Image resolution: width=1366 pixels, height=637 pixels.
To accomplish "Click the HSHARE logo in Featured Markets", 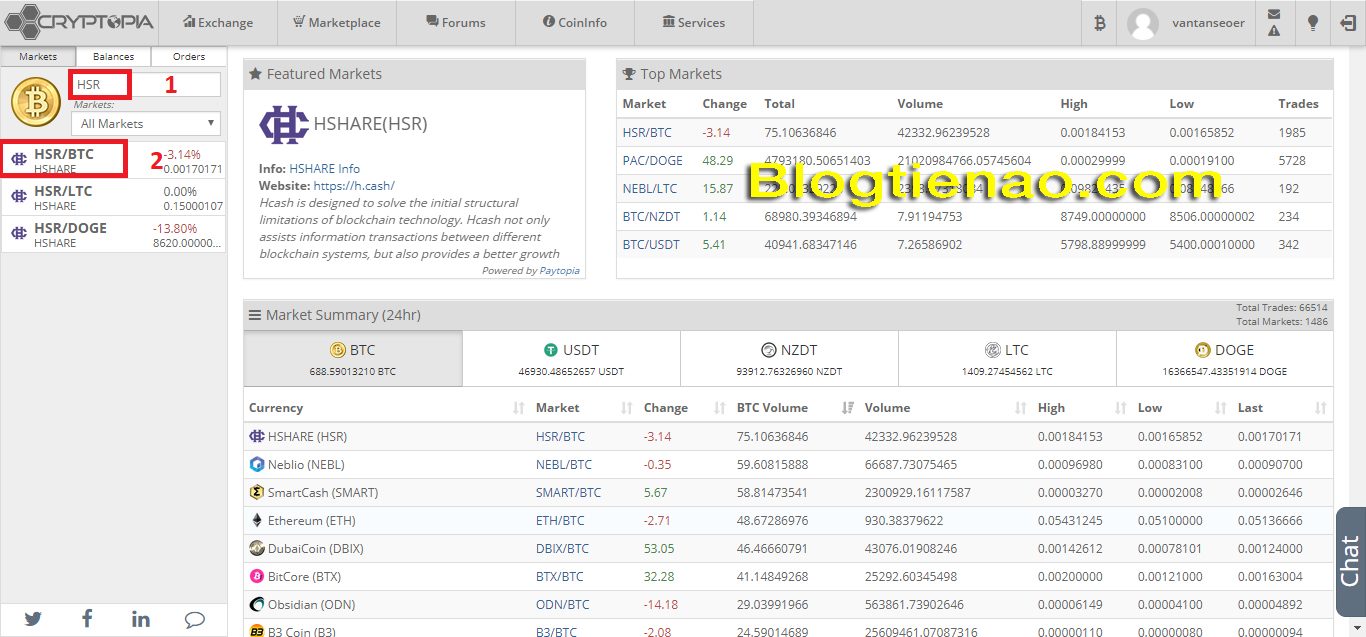I will [x=284, y=125].
